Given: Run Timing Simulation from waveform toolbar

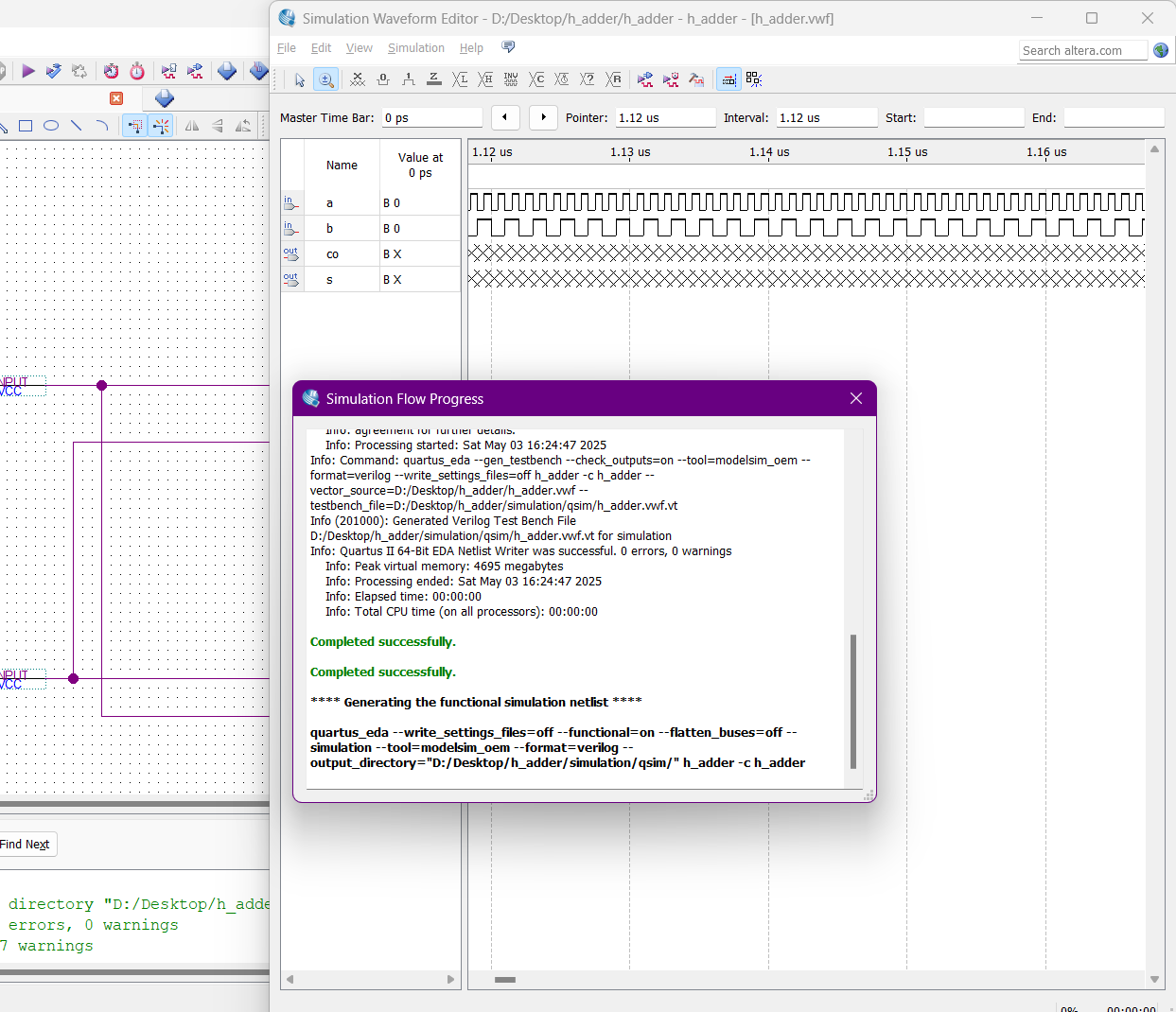Looking at the screenshot, I should pyautogui.click(x=671, y=80).
